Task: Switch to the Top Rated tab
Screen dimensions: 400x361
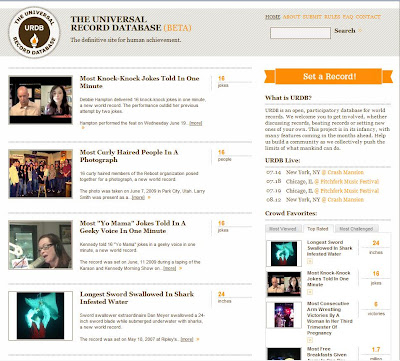Action: (x=318, y=229)
